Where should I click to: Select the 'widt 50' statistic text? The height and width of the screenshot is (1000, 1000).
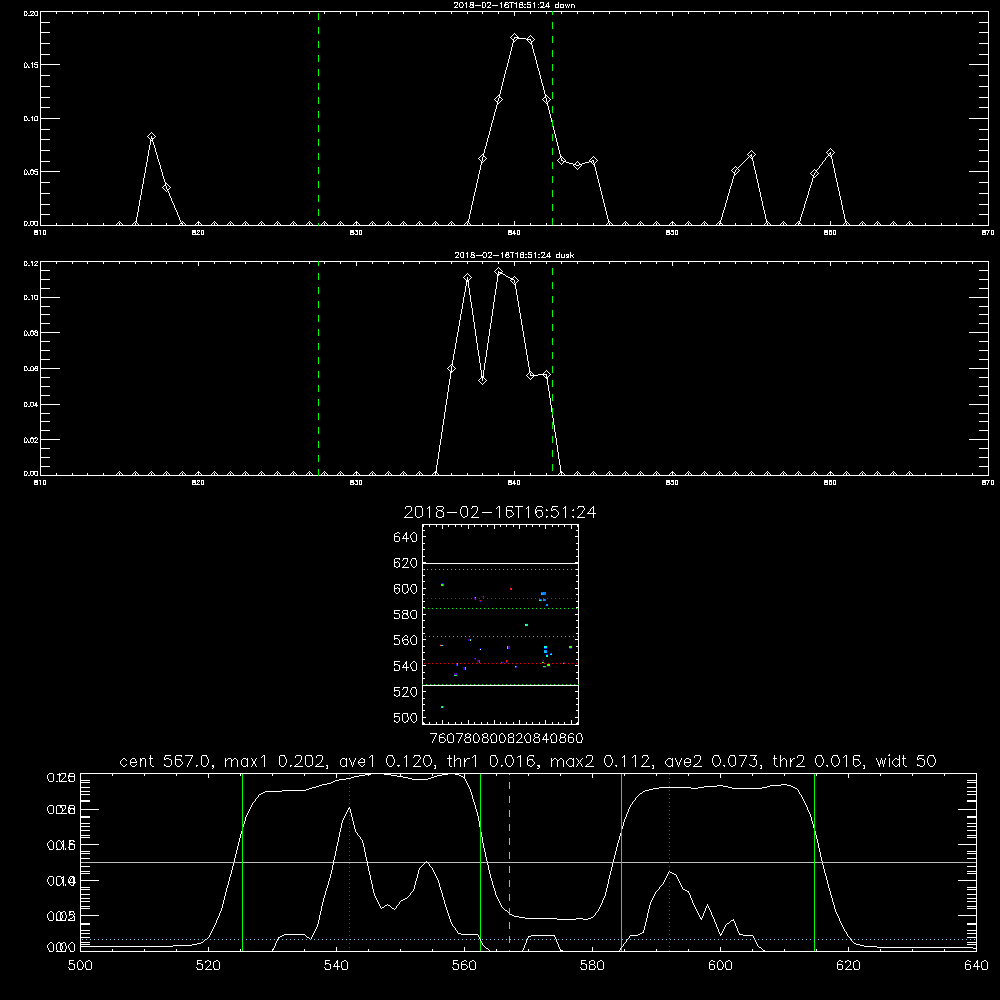[906, 761]
